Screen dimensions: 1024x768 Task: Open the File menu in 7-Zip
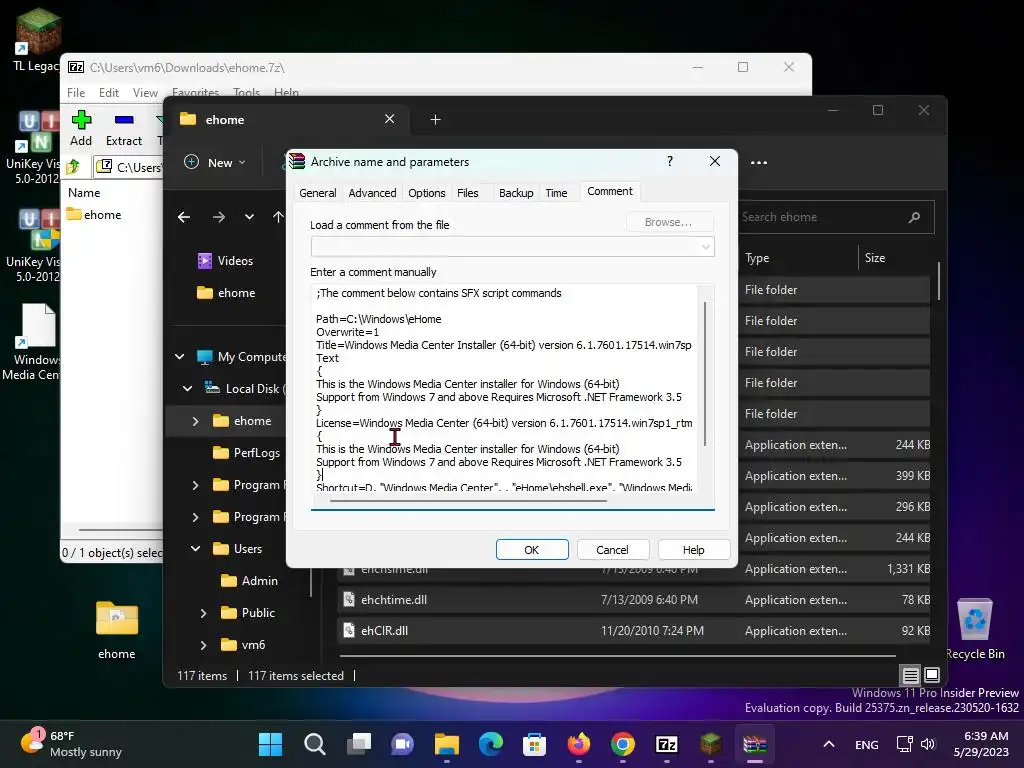pos(76,93)
